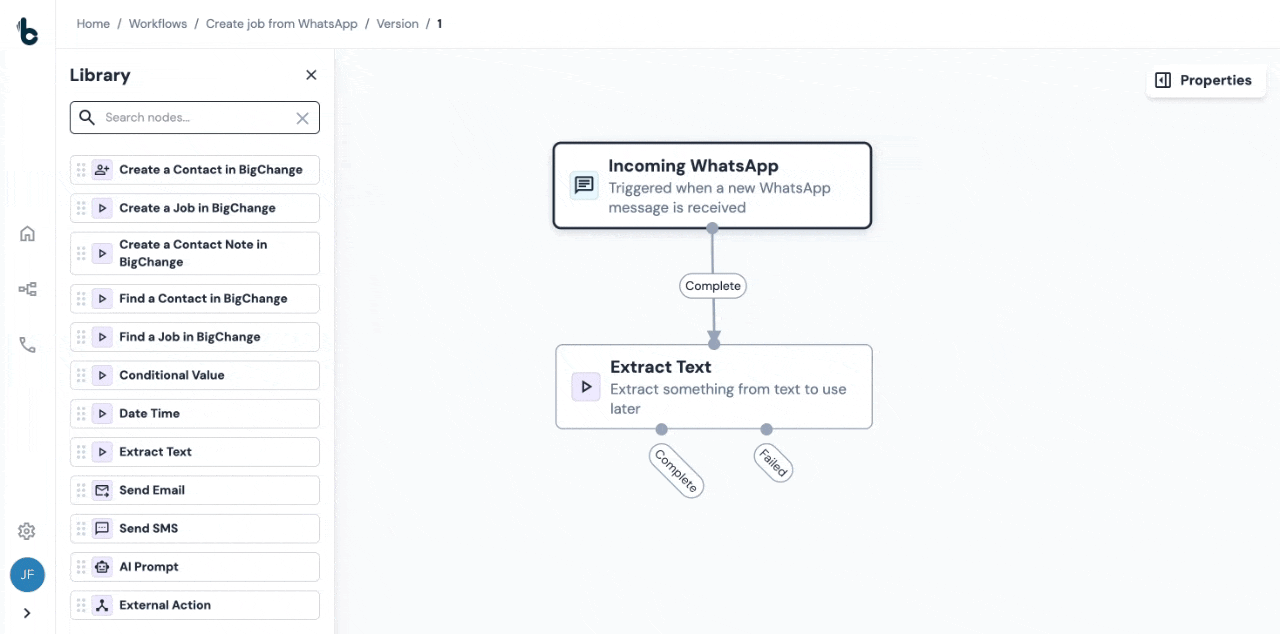Click the Incoming WhatsApp message icon

pos(584,186)
